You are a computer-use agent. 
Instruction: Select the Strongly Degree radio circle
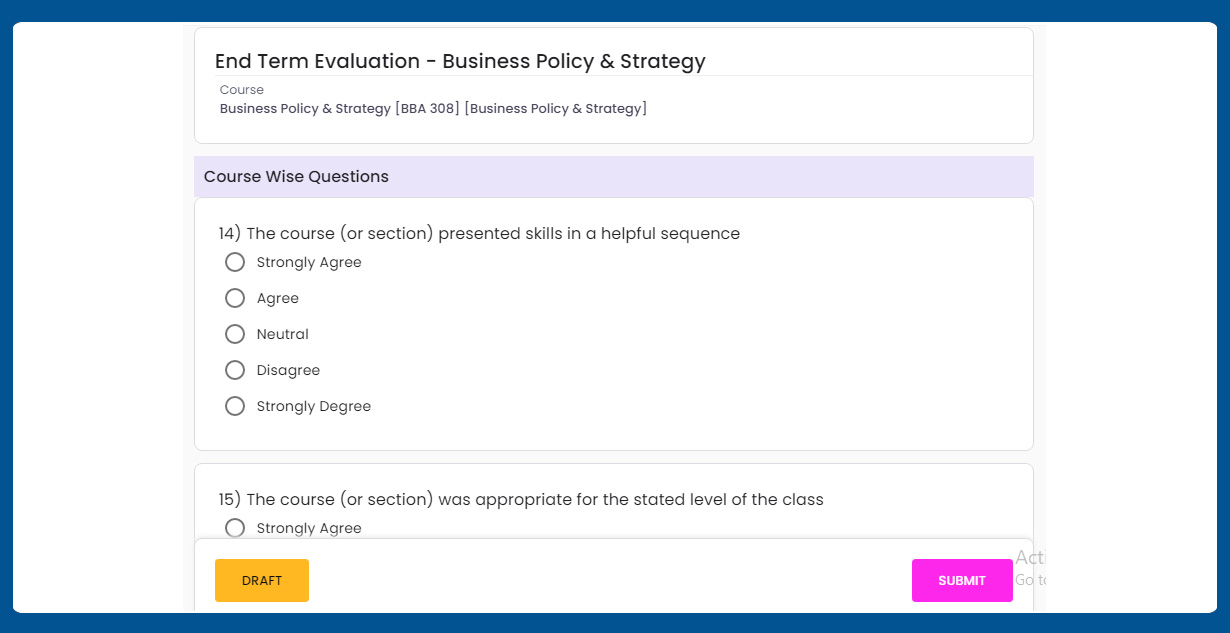235,406
